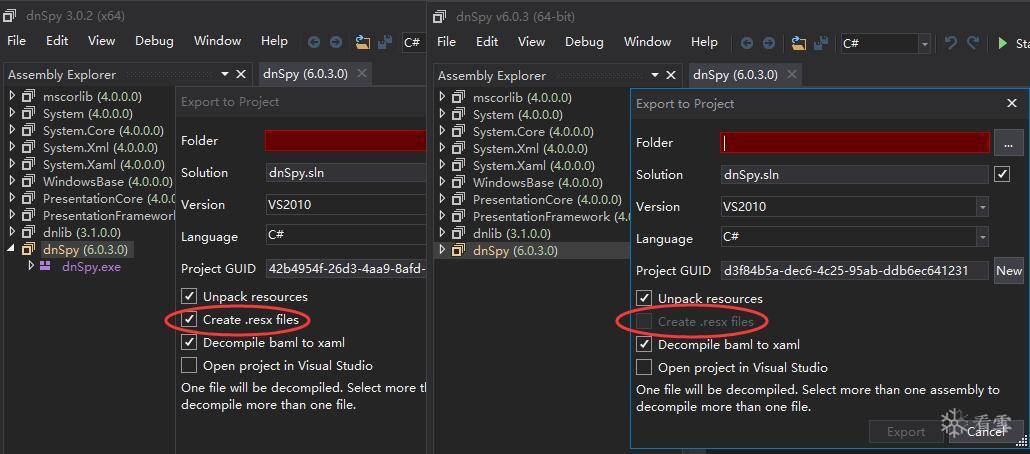Select PresentationFramework in right tree
1030x454 pixels.
coord(550,216)
